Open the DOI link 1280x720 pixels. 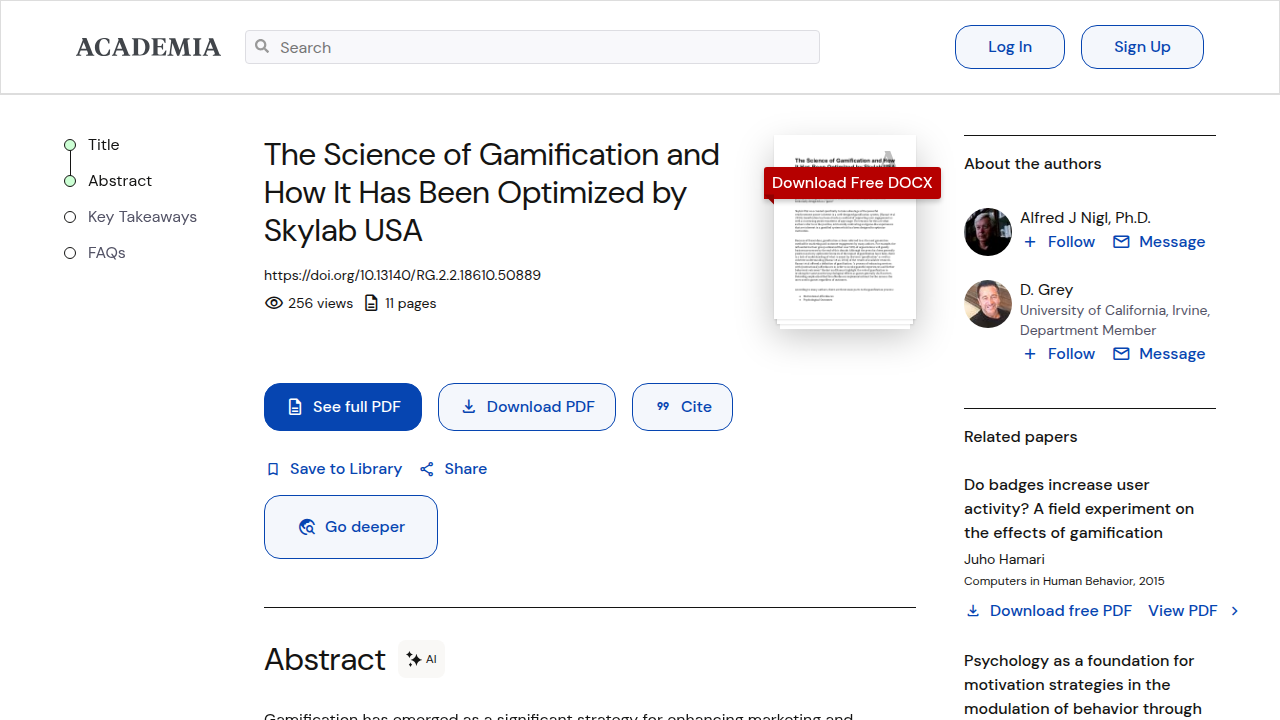click(x=402, y=275)
